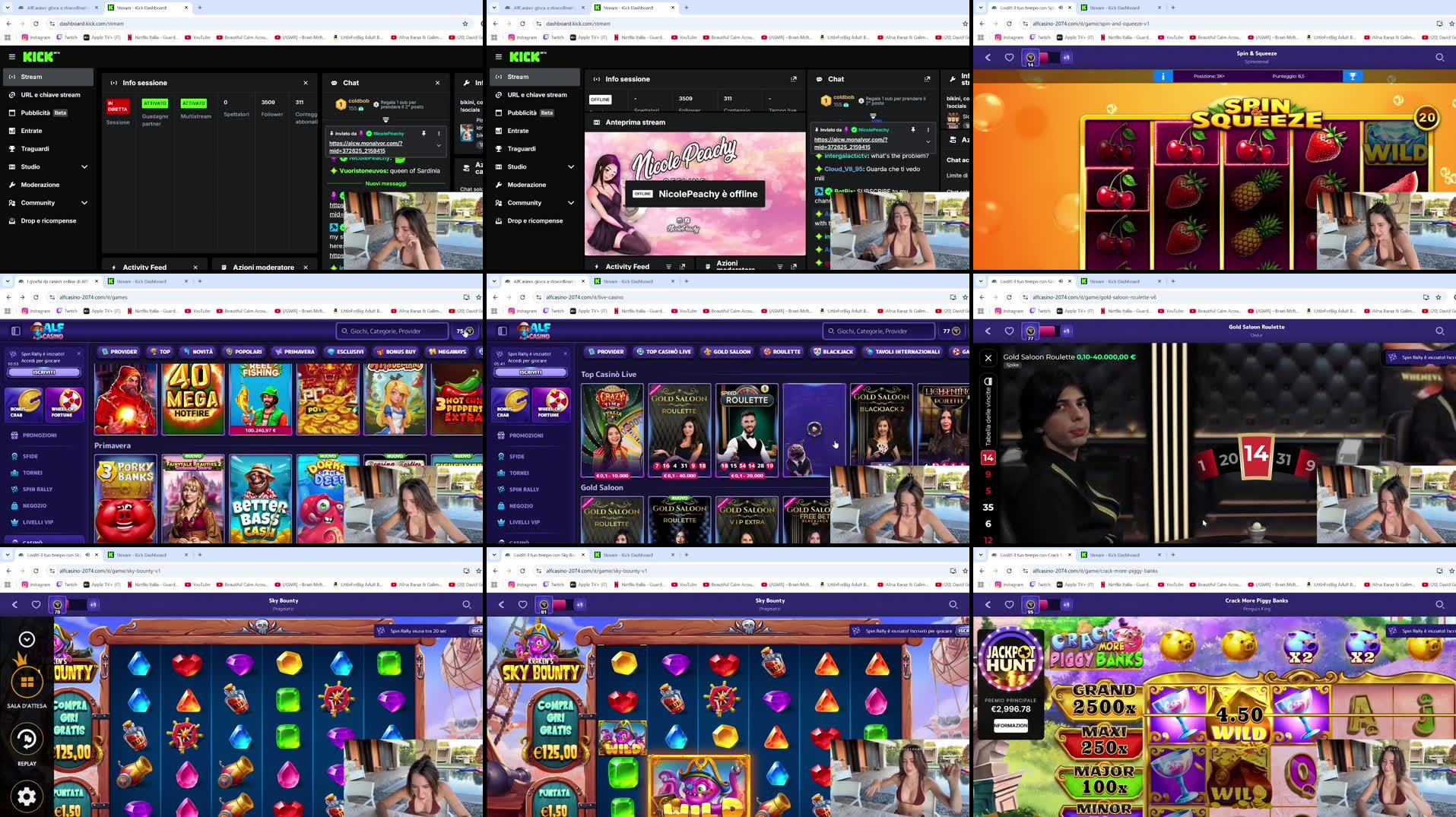Viewport: 1456px width, 817px height.
Task: Open info icon in the Spin & Squeeze window
Action: [1163, 76]
